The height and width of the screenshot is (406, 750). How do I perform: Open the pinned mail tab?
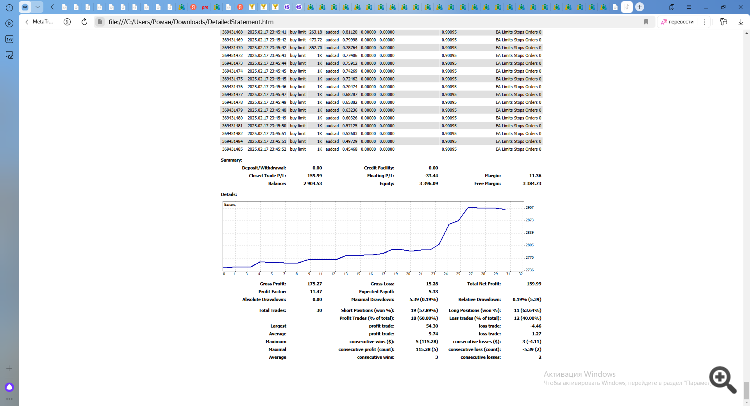25,7
